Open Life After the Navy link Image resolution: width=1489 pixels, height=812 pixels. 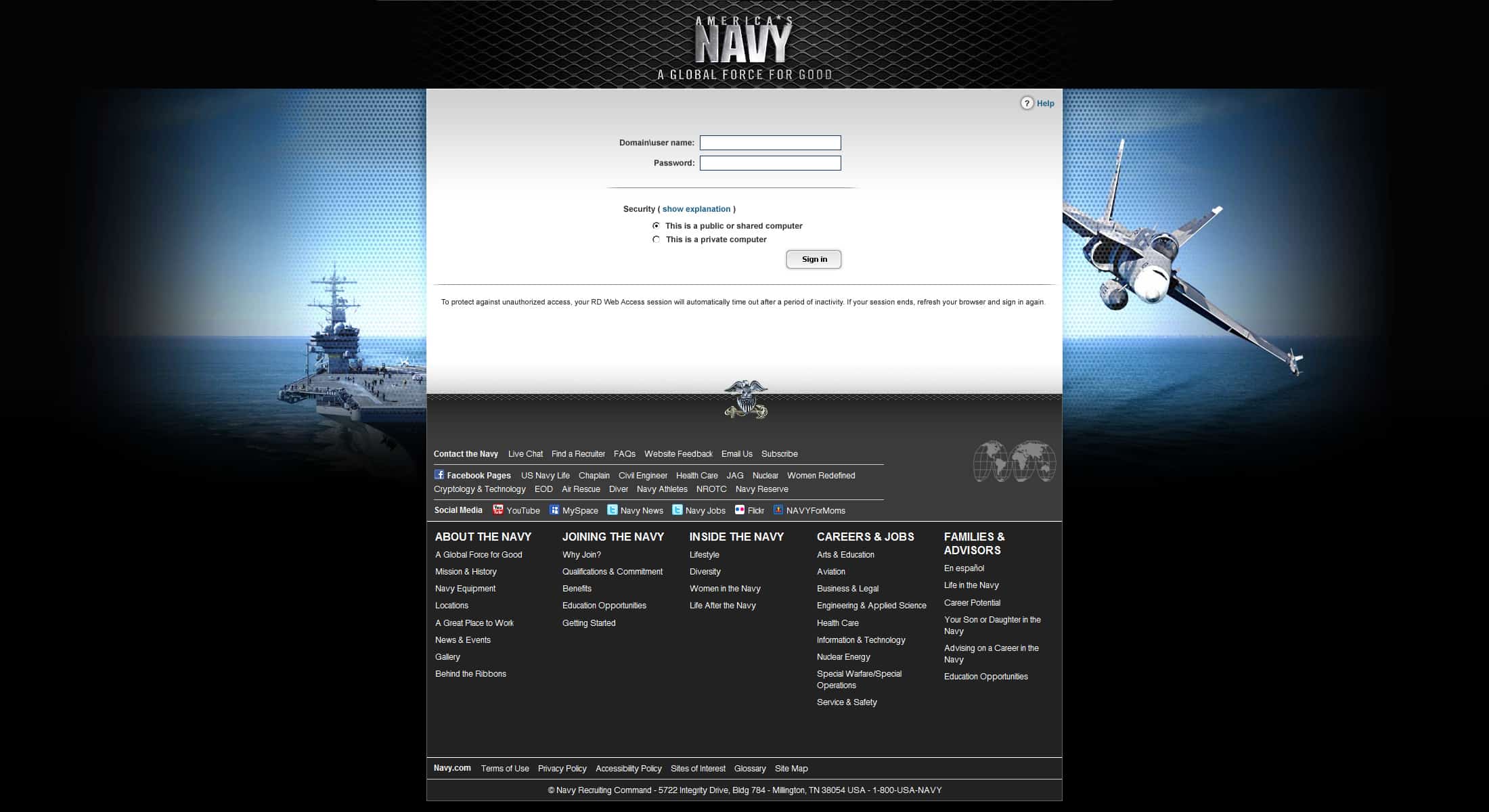(723, 606)
